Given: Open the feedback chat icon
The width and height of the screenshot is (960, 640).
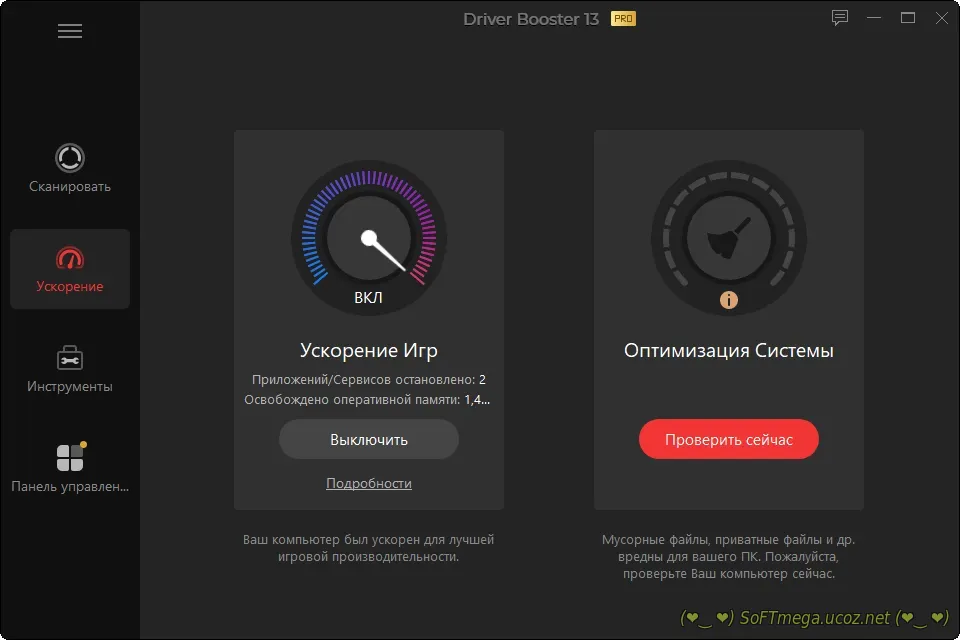Looking at the screenshot, I should (x=840, y=18).
